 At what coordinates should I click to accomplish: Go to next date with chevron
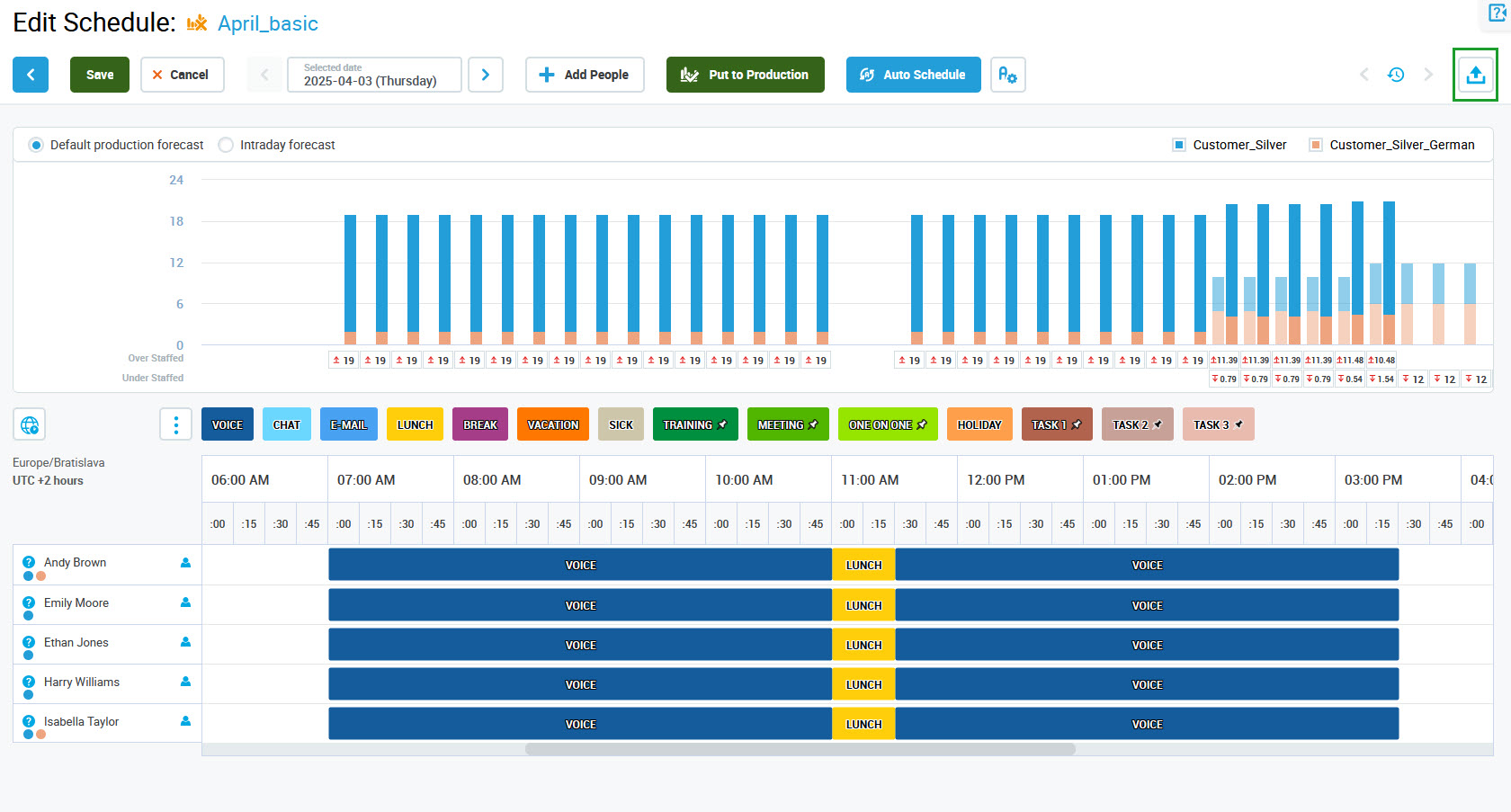click(x=486, y=75)
